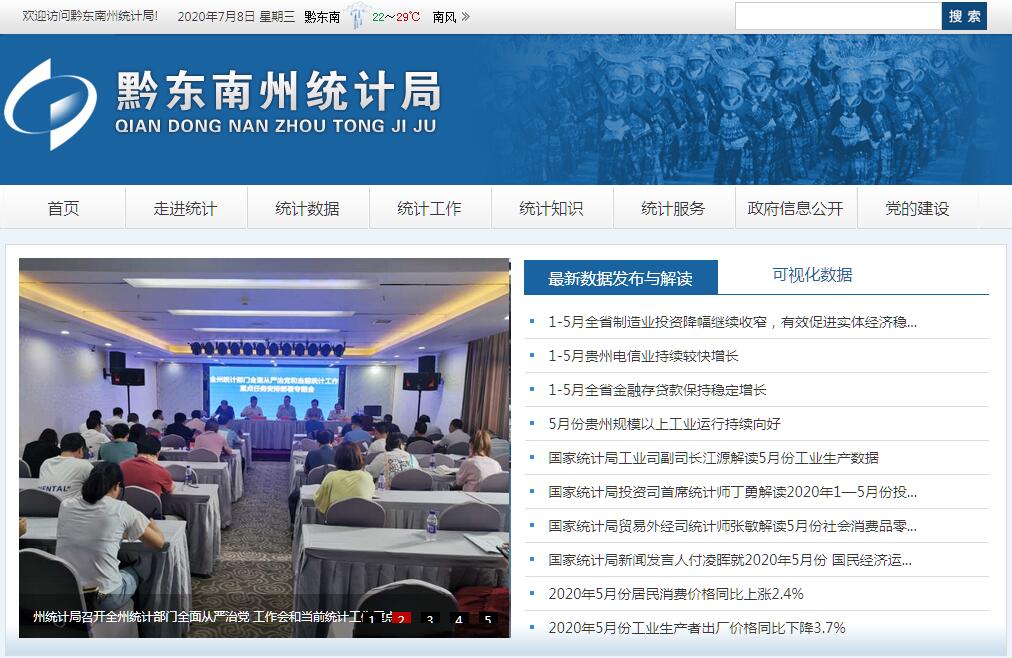Select slide 4 in image carousel
Screen dimensions: 1012x658
[459, 619]
